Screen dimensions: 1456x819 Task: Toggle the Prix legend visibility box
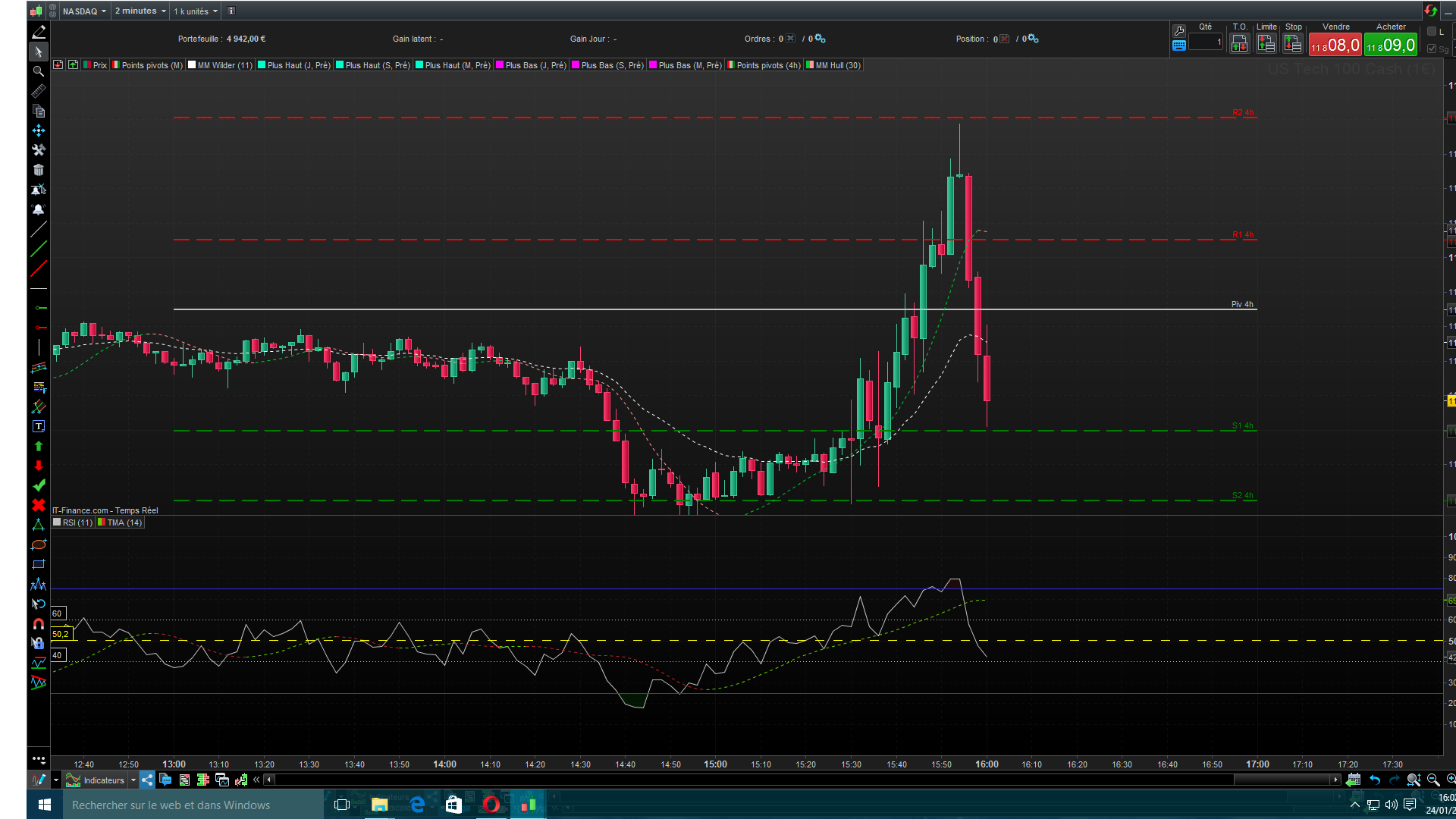point(87,65)
